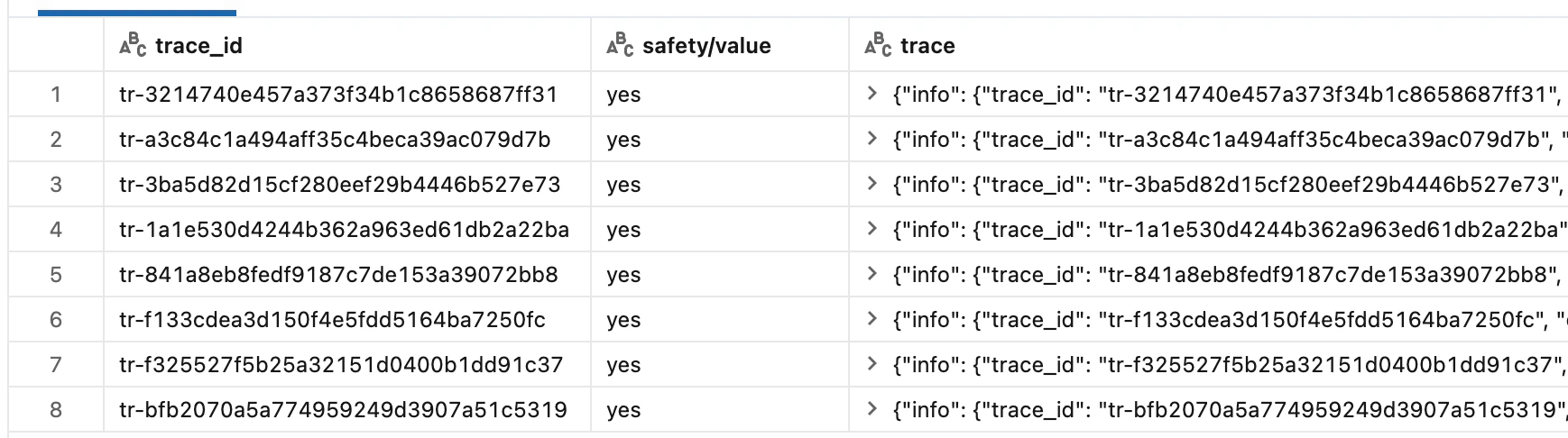Click trace ID cell tr-a3c84c1a494aff35c4beca39ac079d7b
The width and height of the screenshot is (1568, 438).
point(335,140)
